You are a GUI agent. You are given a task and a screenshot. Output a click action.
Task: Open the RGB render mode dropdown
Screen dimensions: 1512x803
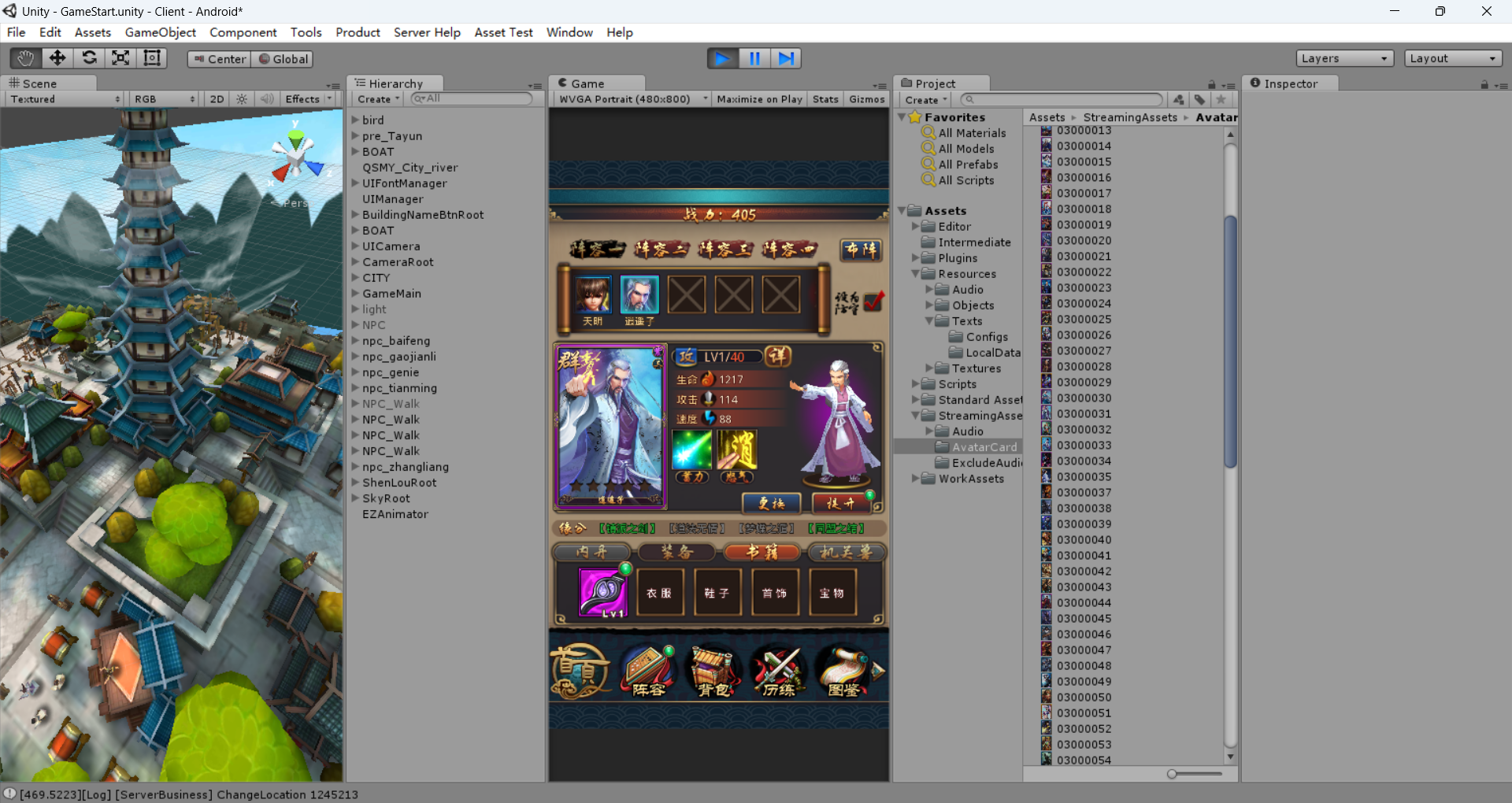click(x=165, y=99)
